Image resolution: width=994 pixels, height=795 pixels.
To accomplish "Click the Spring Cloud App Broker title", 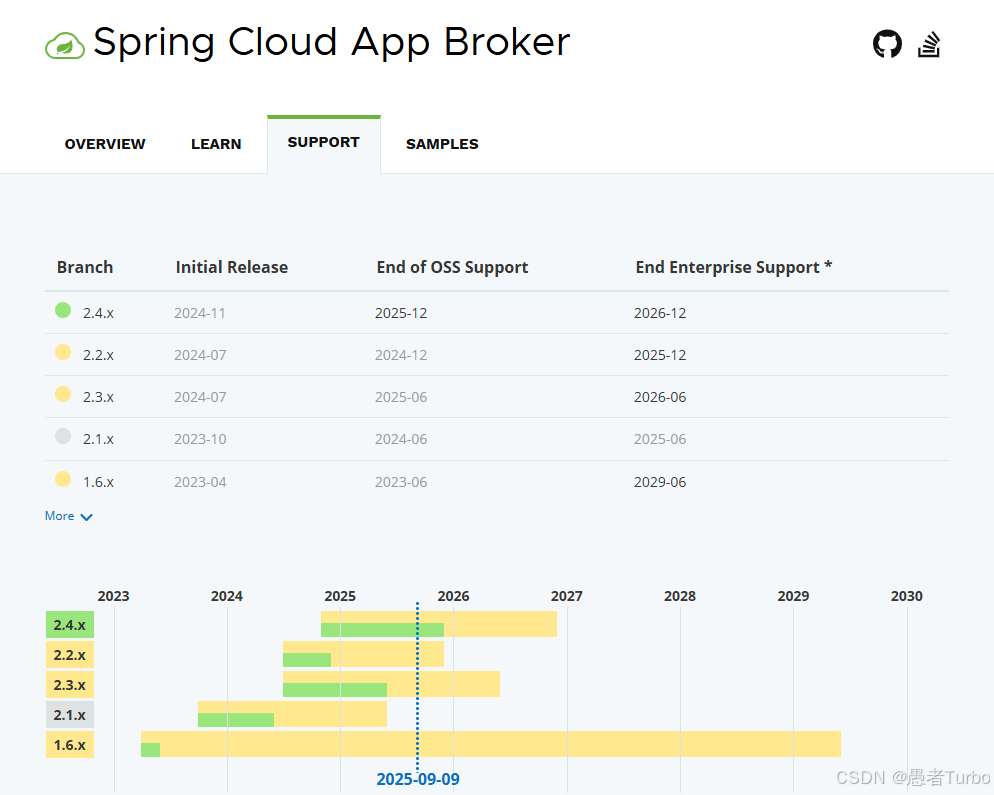I will [x=332, y=42].
